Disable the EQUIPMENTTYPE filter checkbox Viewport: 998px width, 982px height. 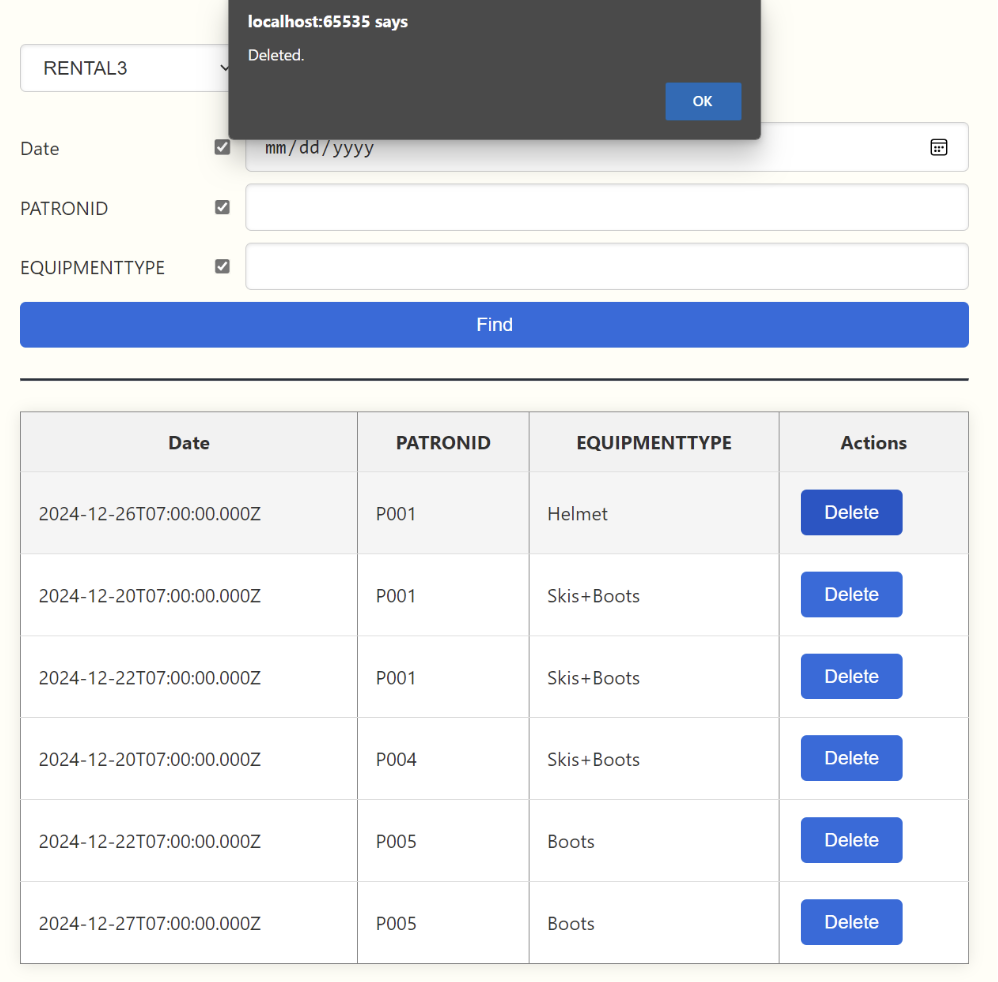point(222,266)
